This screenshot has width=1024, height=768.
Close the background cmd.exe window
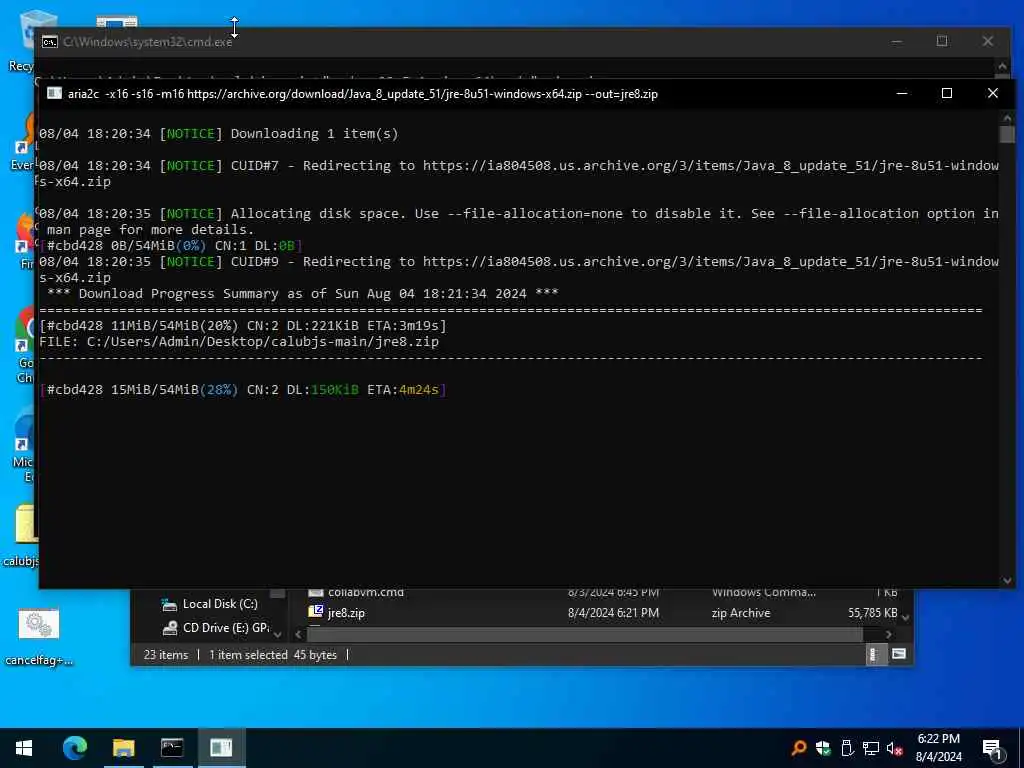(987, 41)
